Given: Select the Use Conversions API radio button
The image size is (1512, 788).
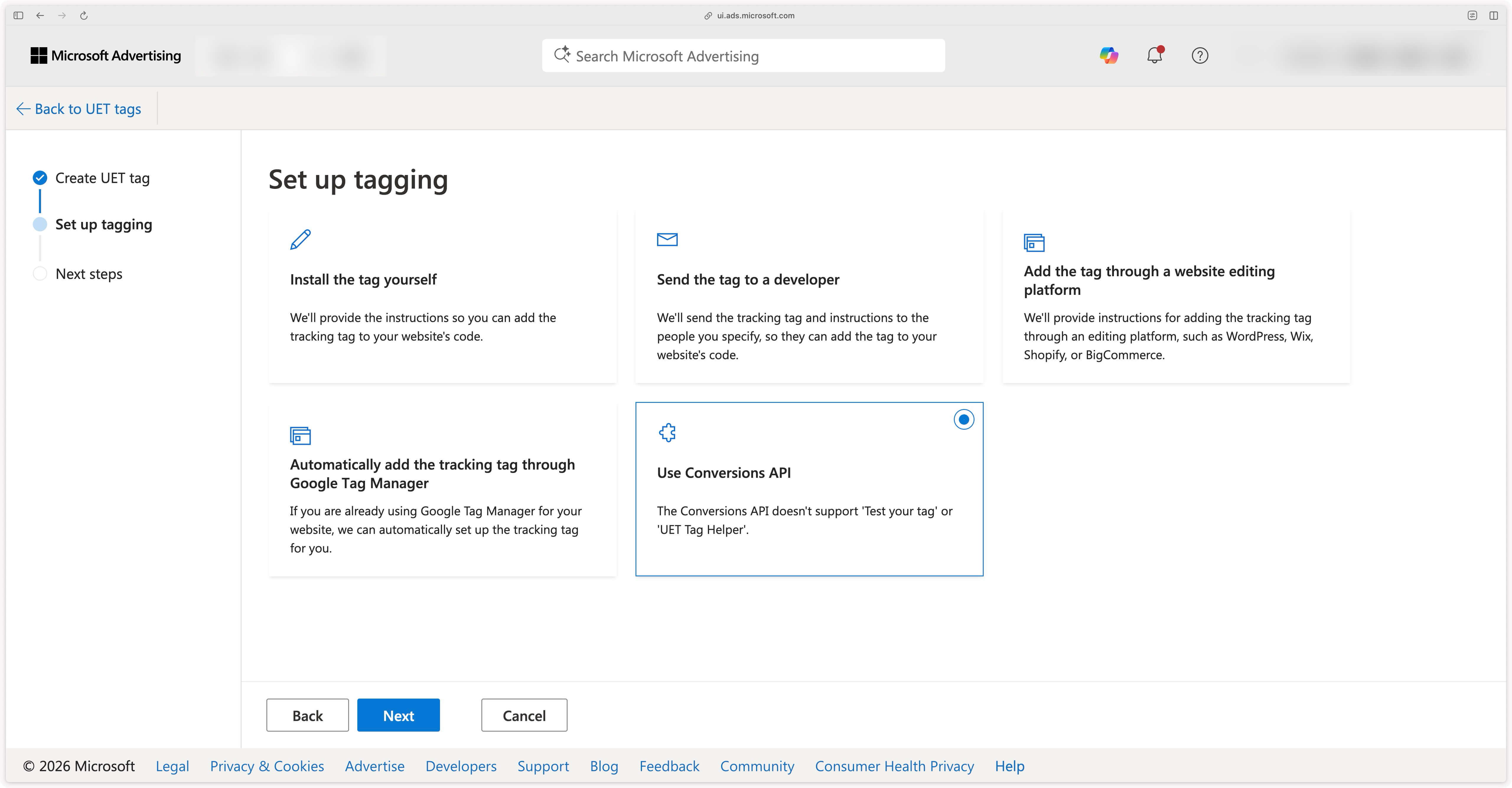Looking at the screenshot, I should (963, 419).
